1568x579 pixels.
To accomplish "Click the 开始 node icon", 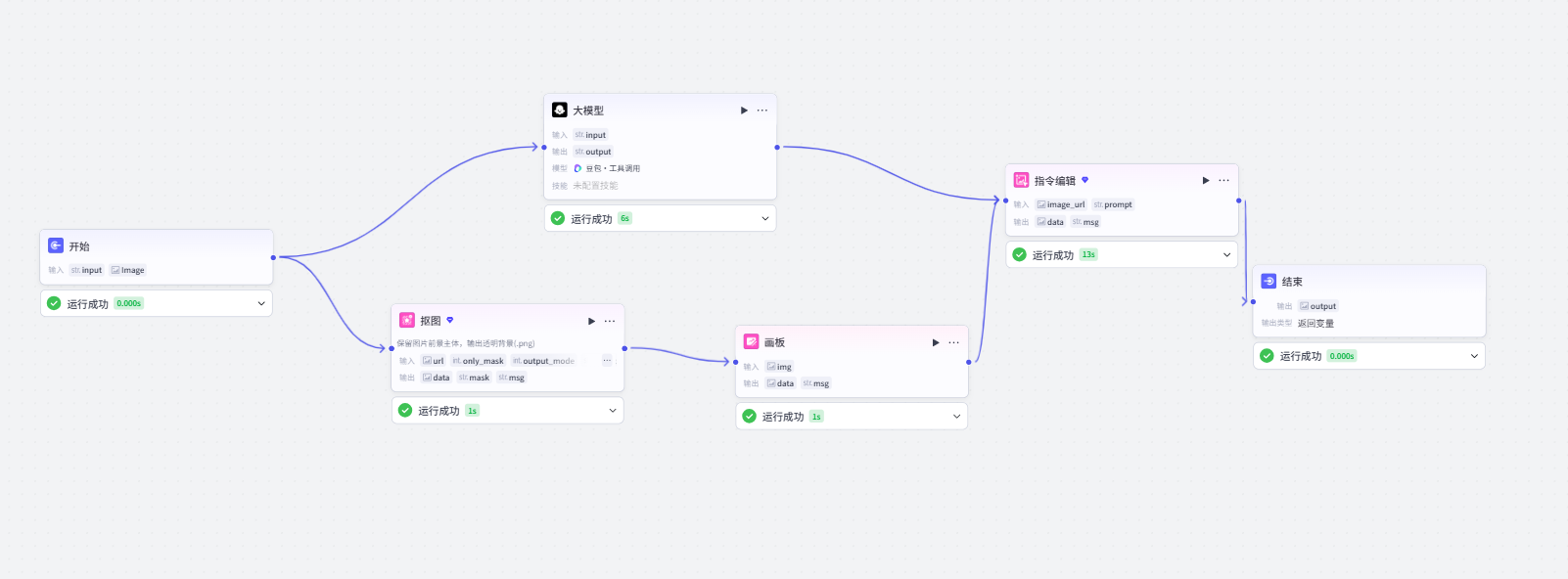I will pos(56,245).
